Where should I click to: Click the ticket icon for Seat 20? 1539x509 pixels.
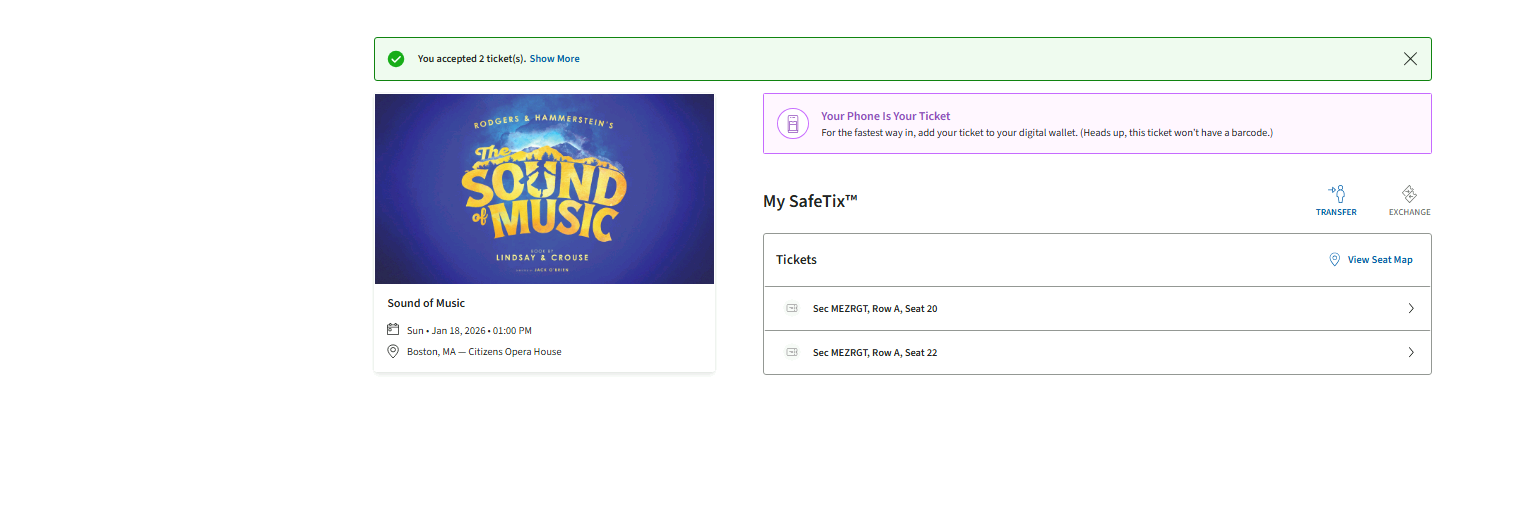(792, 309)
